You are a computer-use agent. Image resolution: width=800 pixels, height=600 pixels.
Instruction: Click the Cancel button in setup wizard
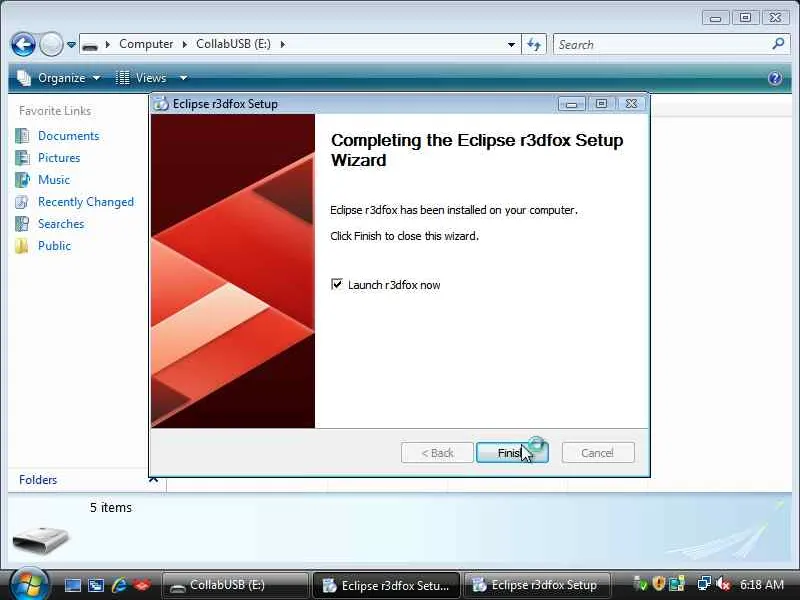click(x=598, y=453)
